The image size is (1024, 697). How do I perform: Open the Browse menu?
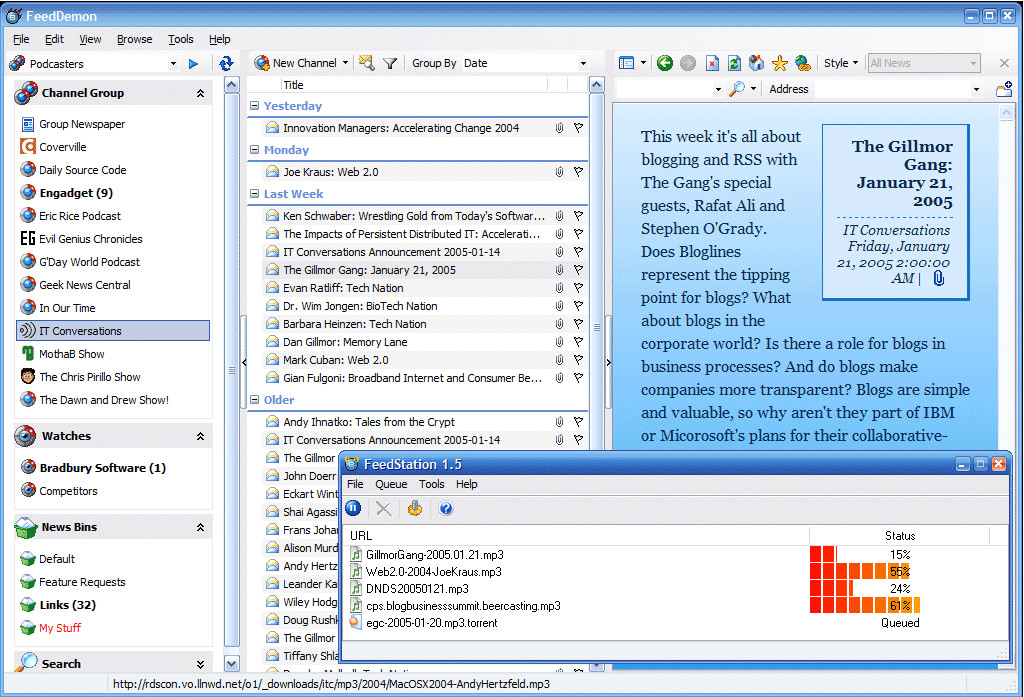pyautogui.click(x=135, y=39)
